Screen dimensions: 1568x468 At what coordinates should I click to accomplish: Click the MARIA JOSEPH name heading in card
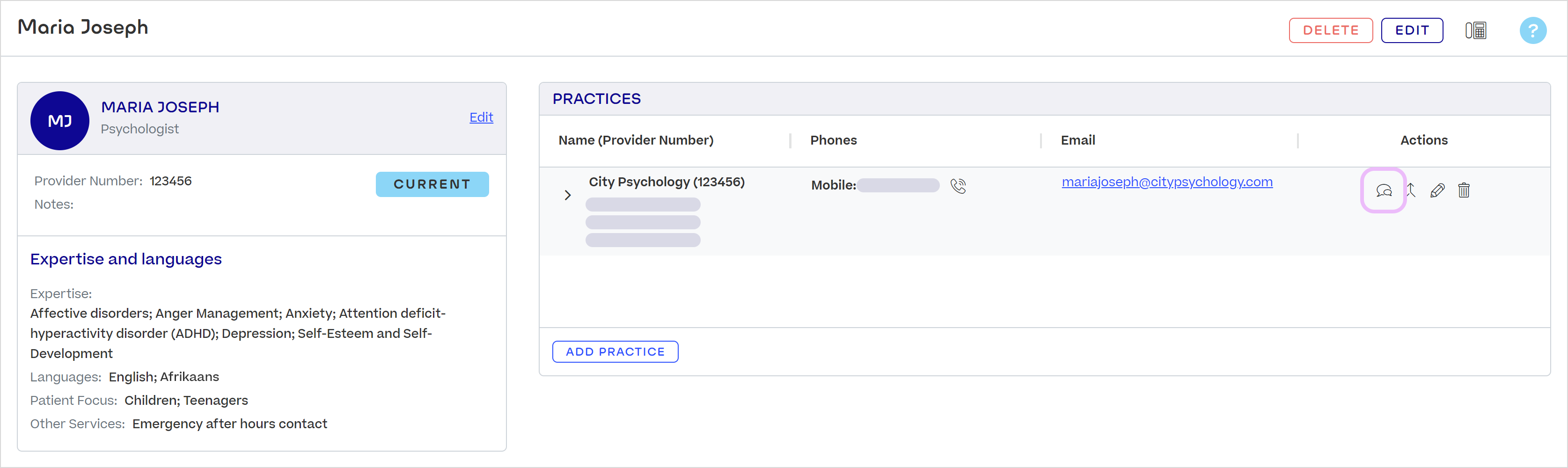click(x=160, y=107)
